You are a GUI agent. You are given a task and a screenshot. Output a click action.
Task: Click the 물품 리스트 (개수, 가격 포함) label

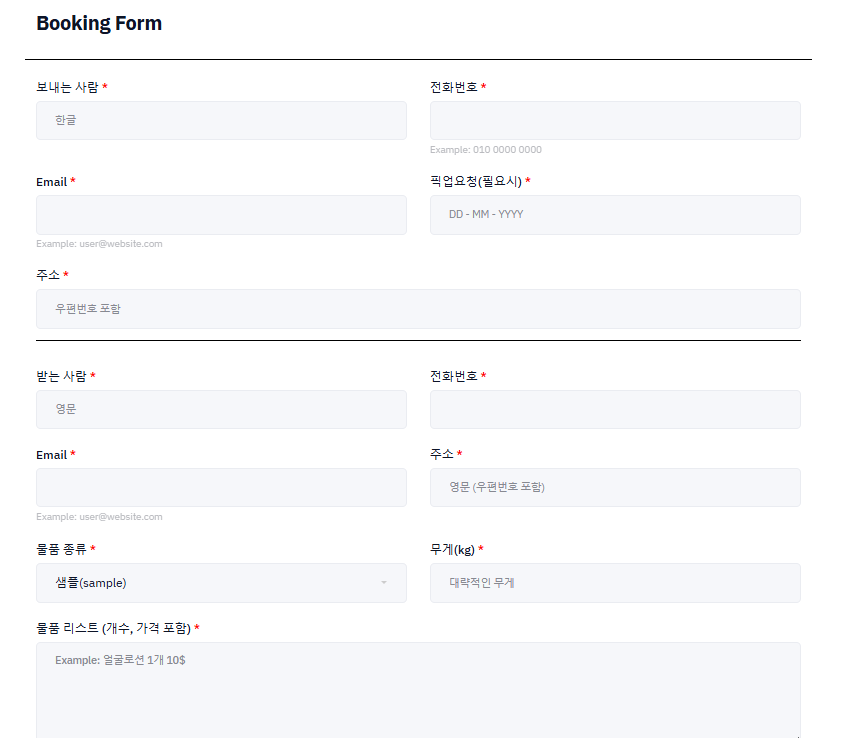[113, 628]
